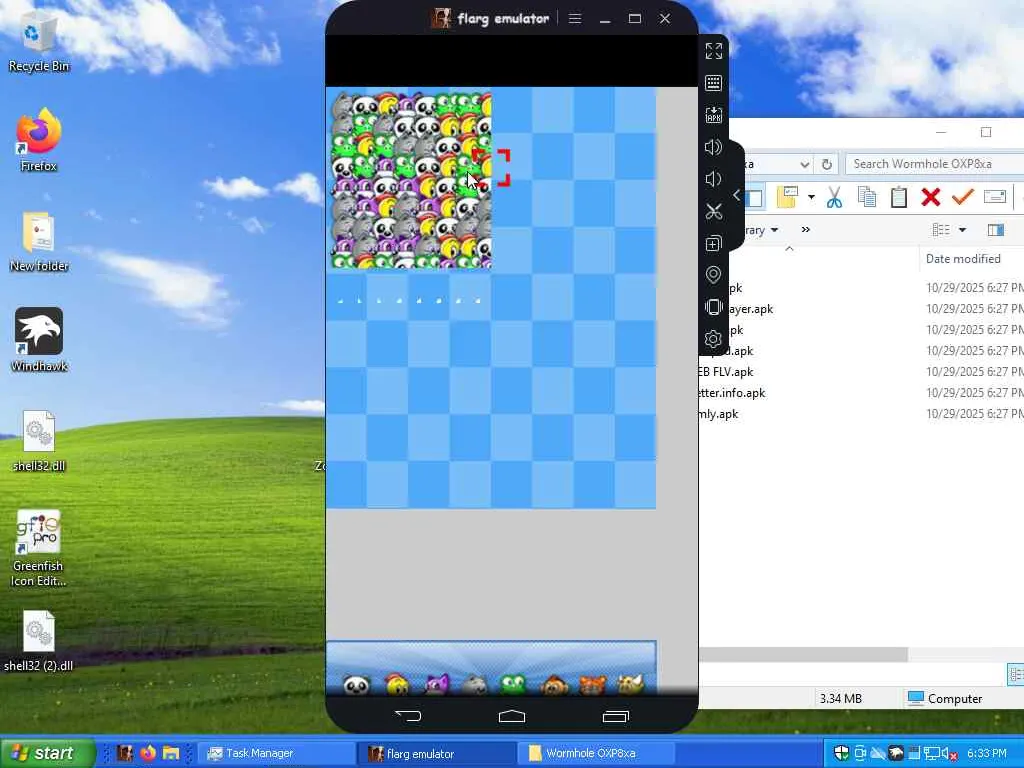Click the volume down icon in emulator sidebar
1024x768 pixels.
point(714,179)
